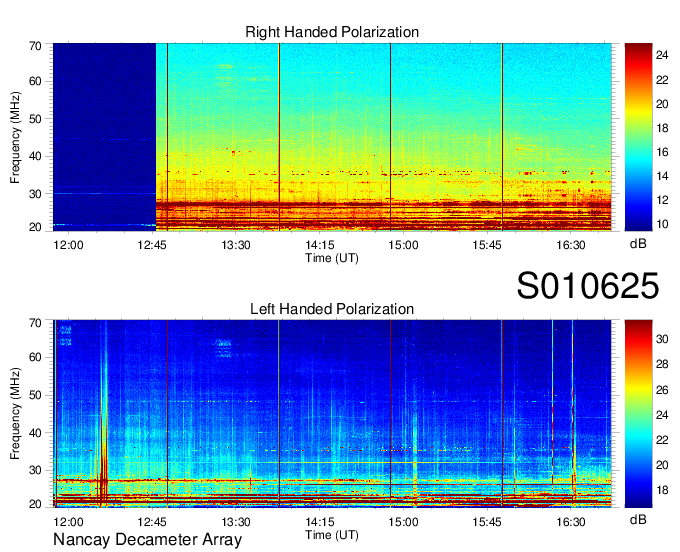680x552 pixels.
Task: Click the 22 dB value on the left-handed colorbar
Action: point(662,440)
